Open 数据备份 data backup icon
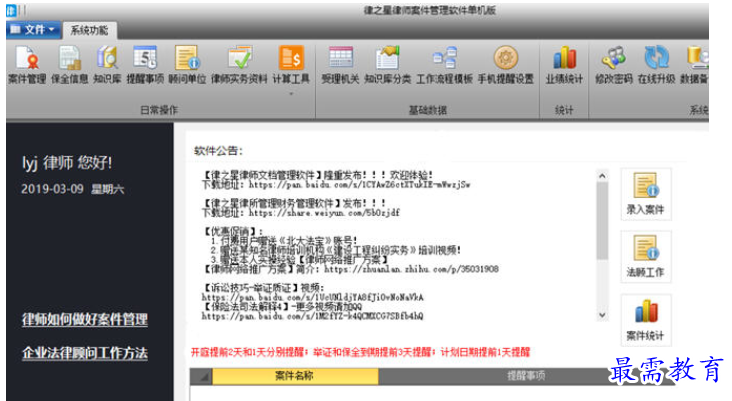 click(694, 65)
